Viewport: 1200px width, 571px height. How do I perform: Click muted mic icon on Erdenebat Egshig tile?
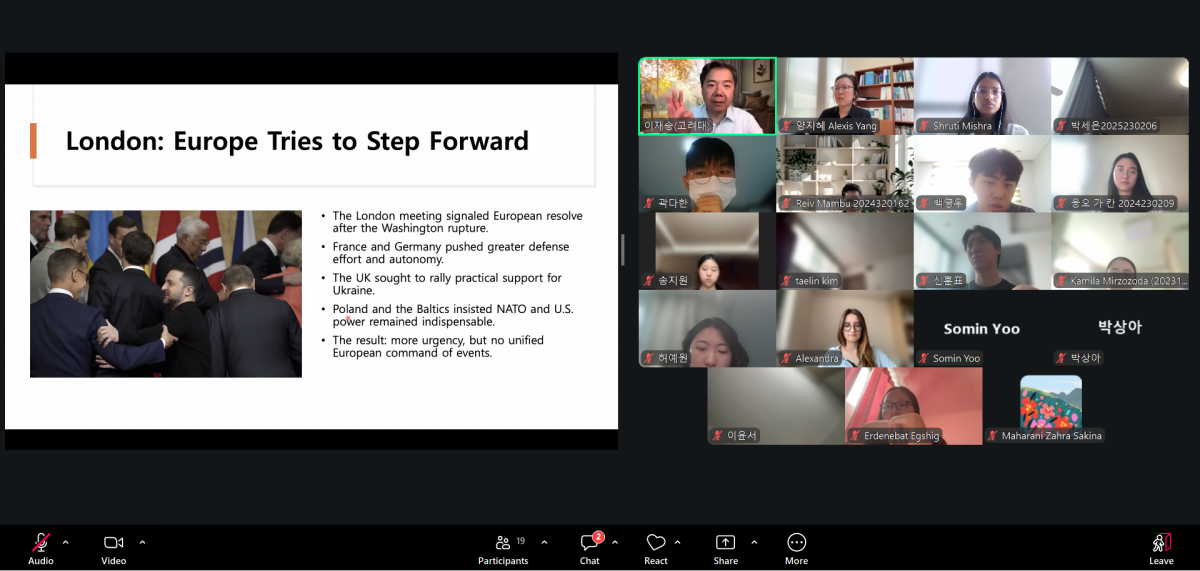coord(855,436)
